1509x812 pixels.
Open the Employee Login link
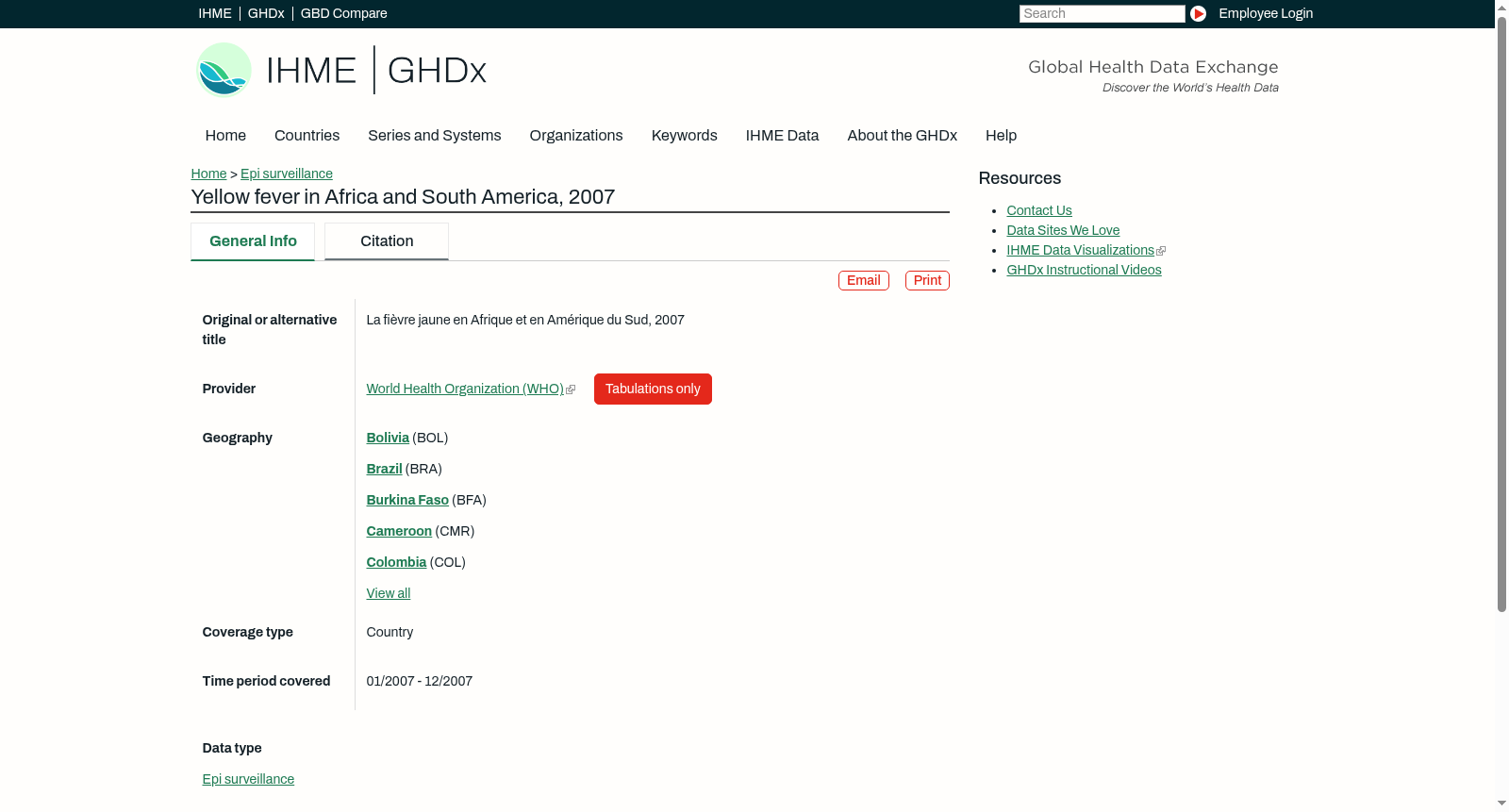1266,13
